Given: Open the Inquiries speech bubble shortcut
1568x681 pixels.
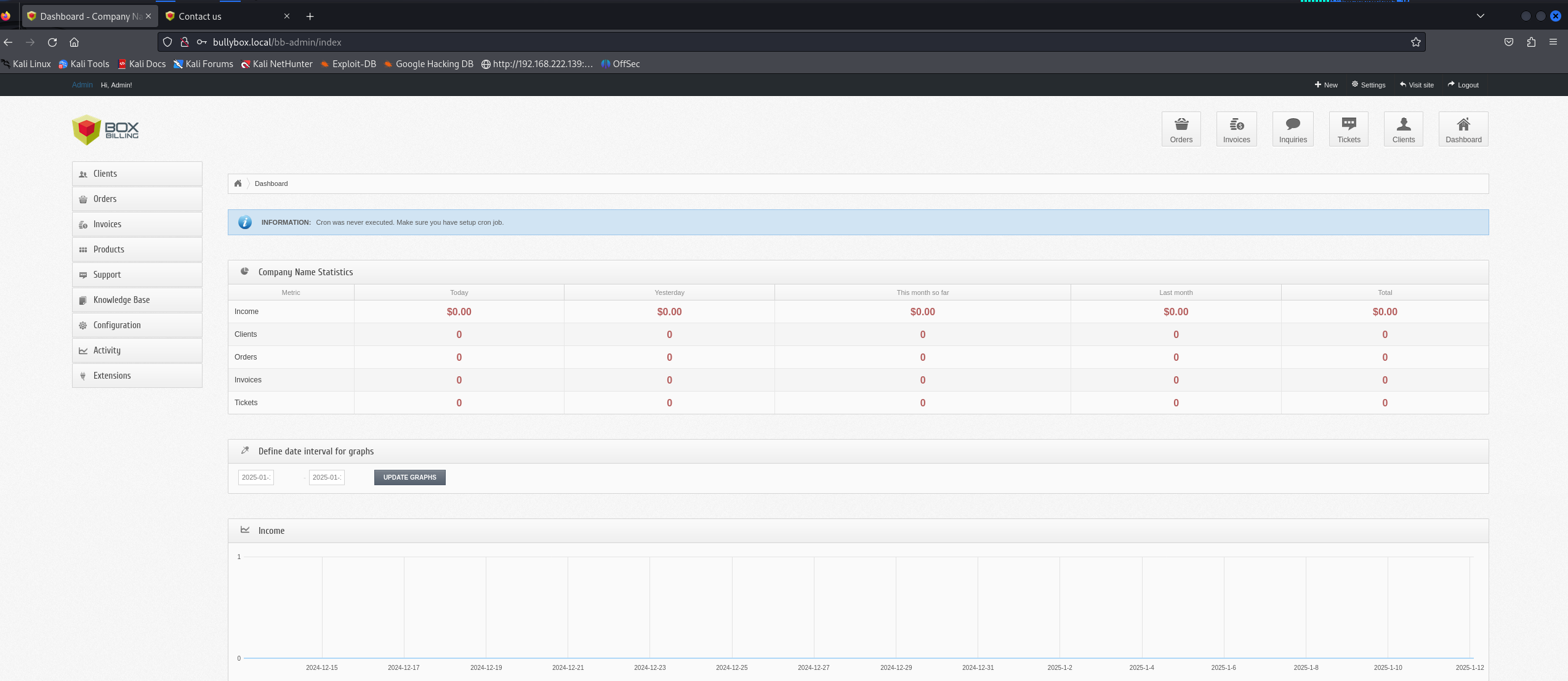Looking at the screenshot, I should [x=1293, y=129].
